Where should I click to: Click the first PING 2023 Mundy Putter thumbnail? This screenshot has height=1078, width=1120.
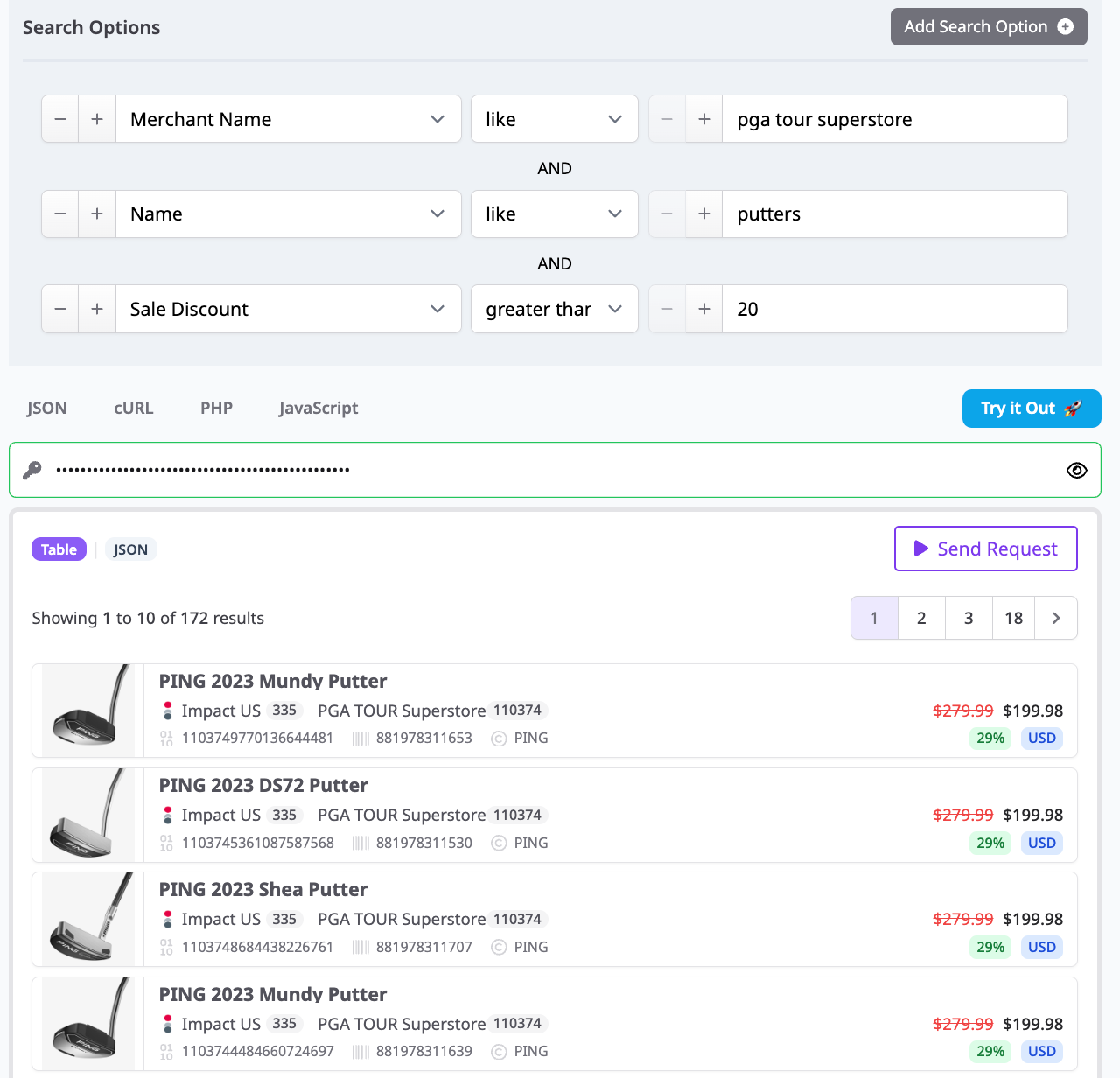pyautogui.click(x=88, y=710)
